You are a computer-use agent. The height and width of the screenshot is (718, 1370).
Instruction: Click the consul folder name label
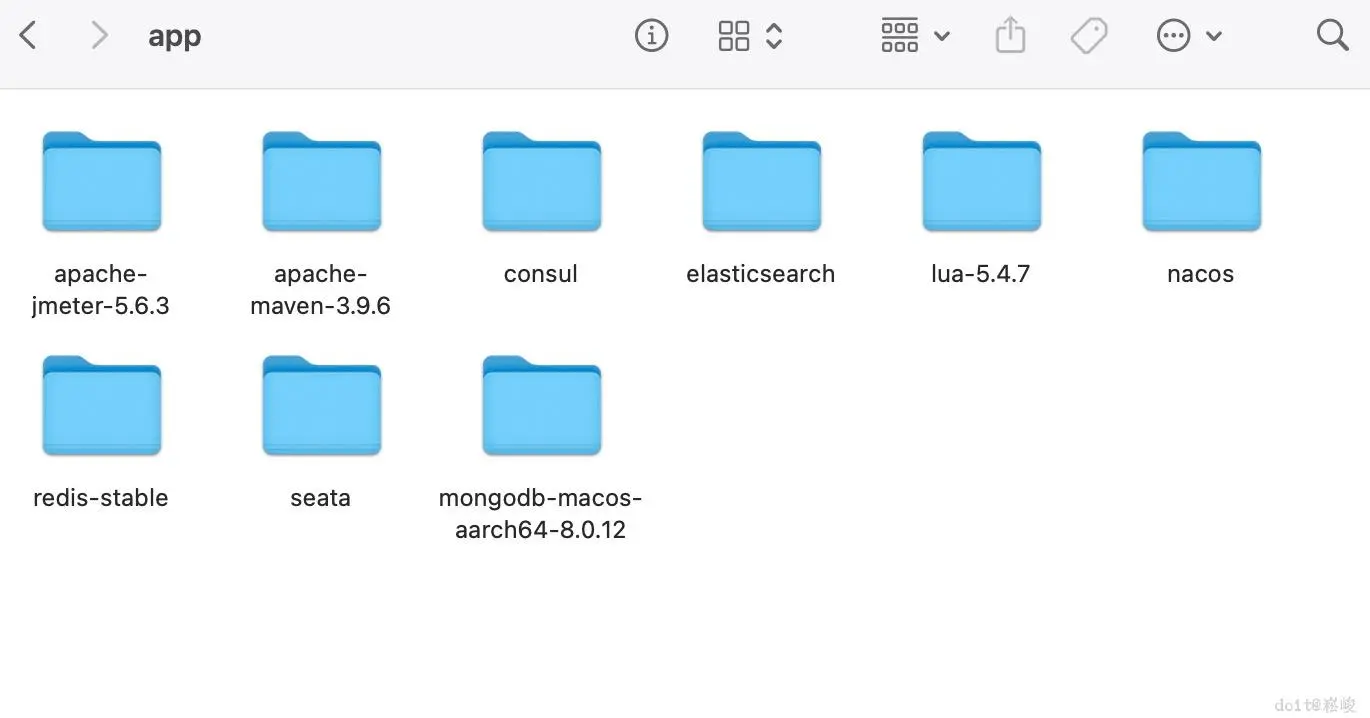[541, 274]
